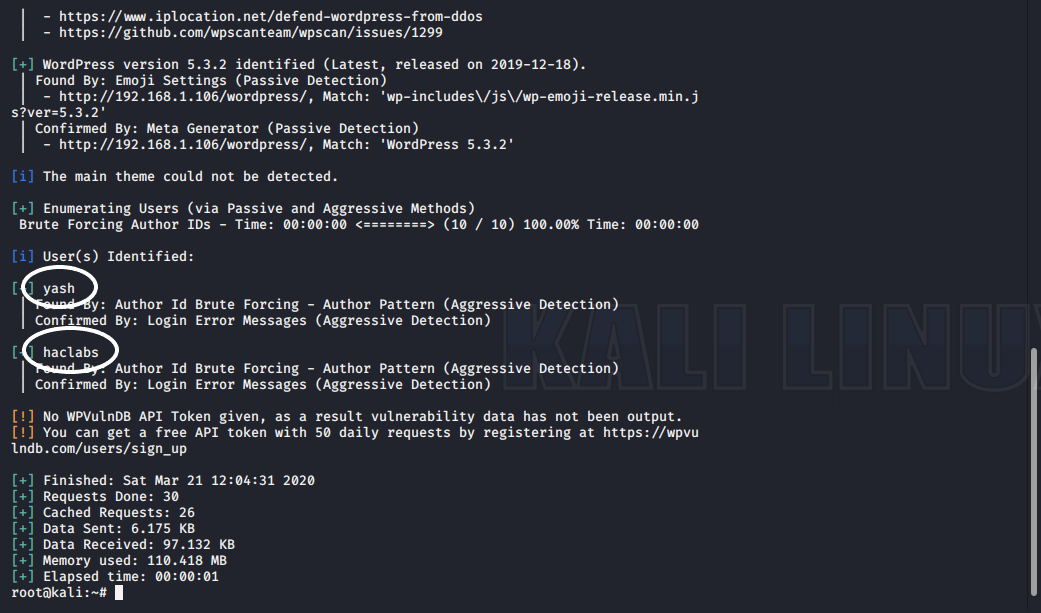Image resolution: width=1041 pixels, height=613 pixels.
Task: Click the blue info marker beside User(s) Identified
Action: [x=23, y=257]
